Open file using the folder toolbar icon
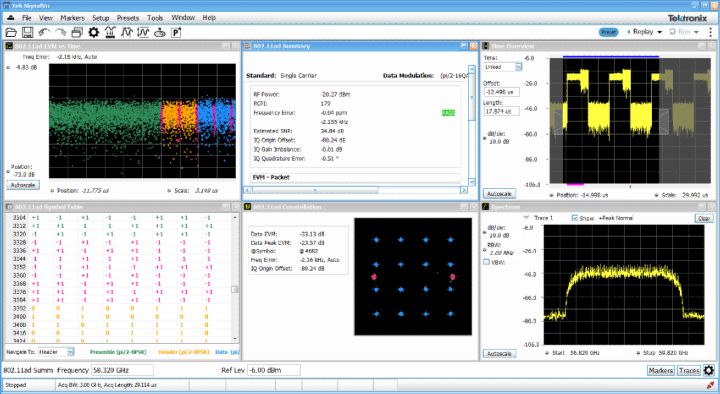The image size is (720, 394). coord(11,33)
